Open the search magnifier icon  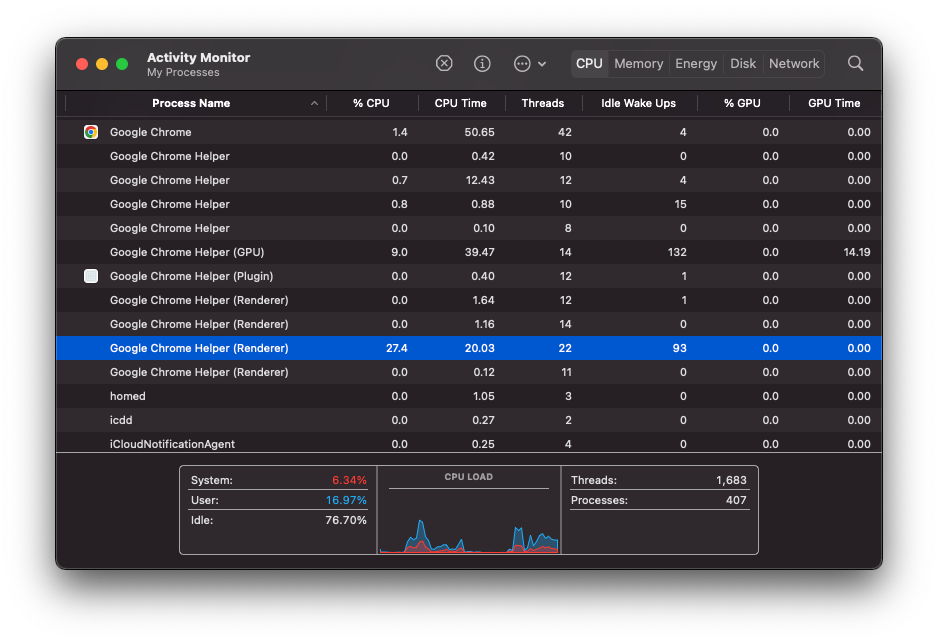tap(855, 63)
